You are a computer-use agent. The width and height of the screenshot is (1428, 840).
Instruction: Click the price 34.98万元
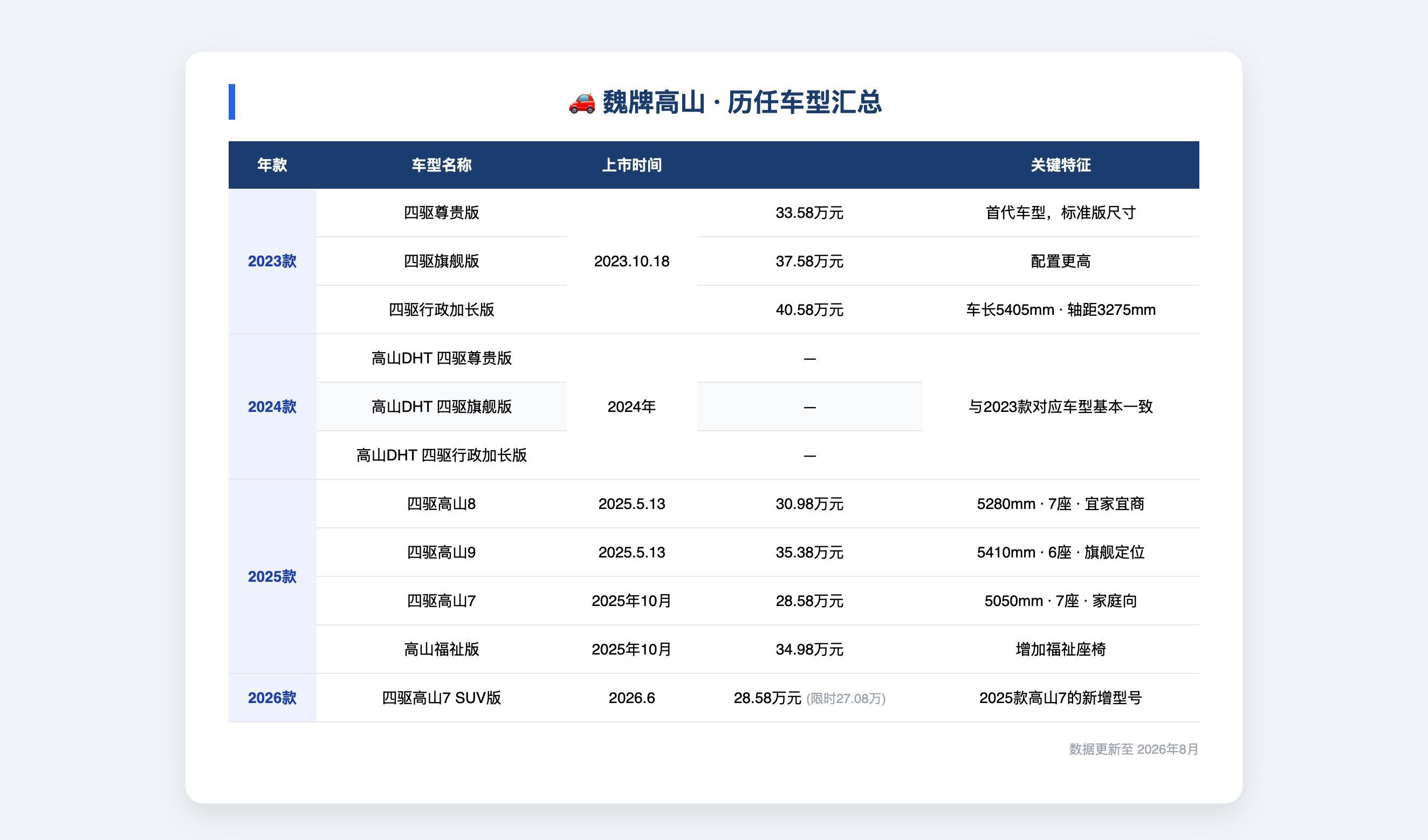(x=809, y=649)
